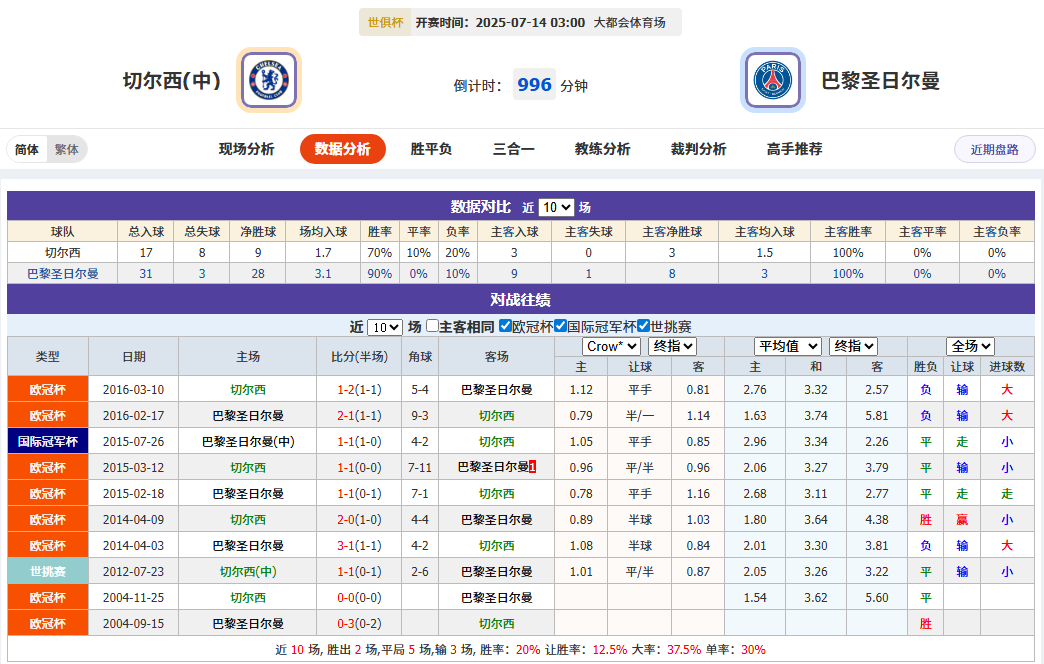The height and width of the screenshot is (664, 1044).
Task: Click the 近期盘路 button
Action: pos(994,149)
